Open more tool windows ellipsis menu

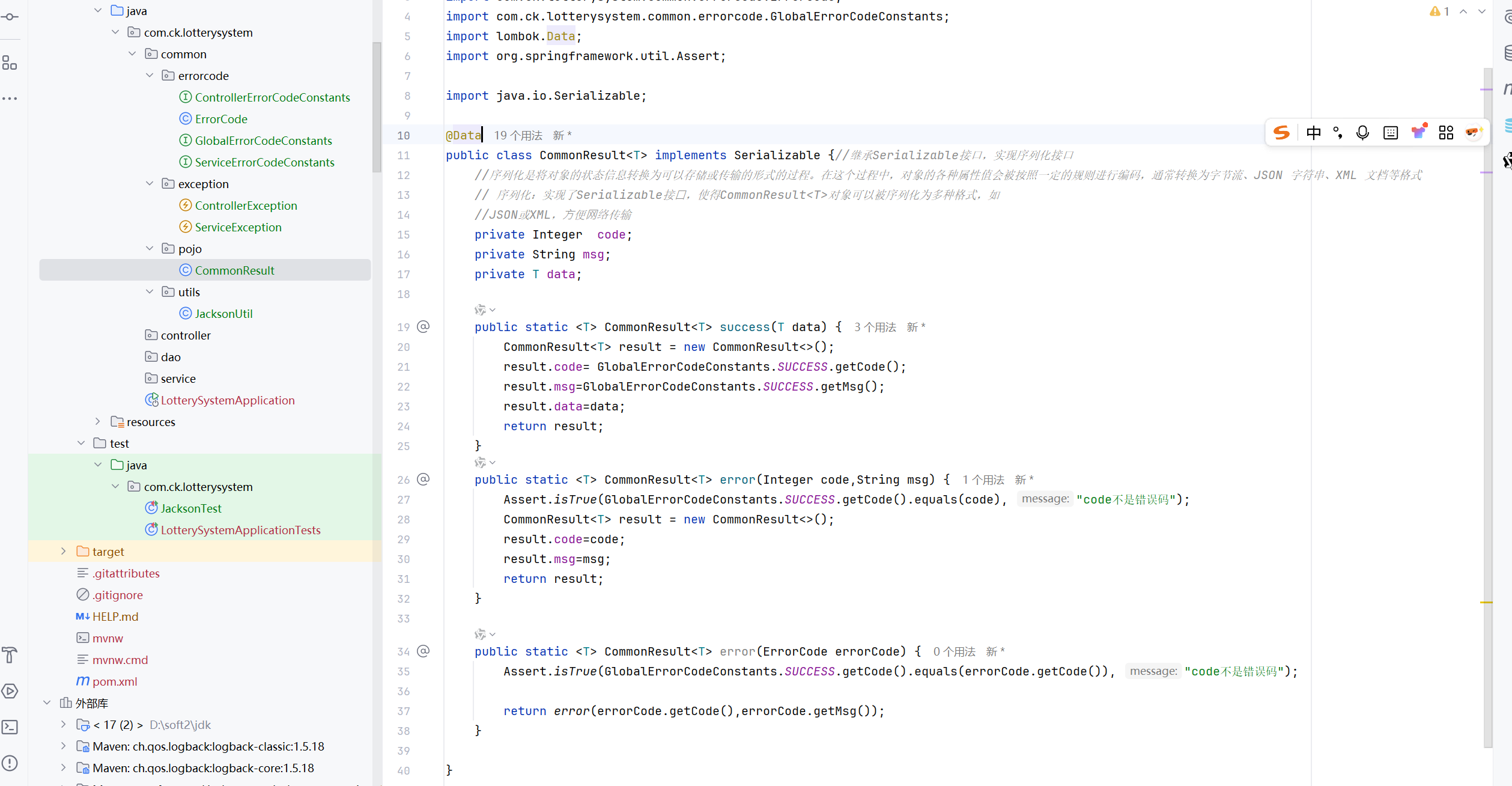[x=10, y=98]
